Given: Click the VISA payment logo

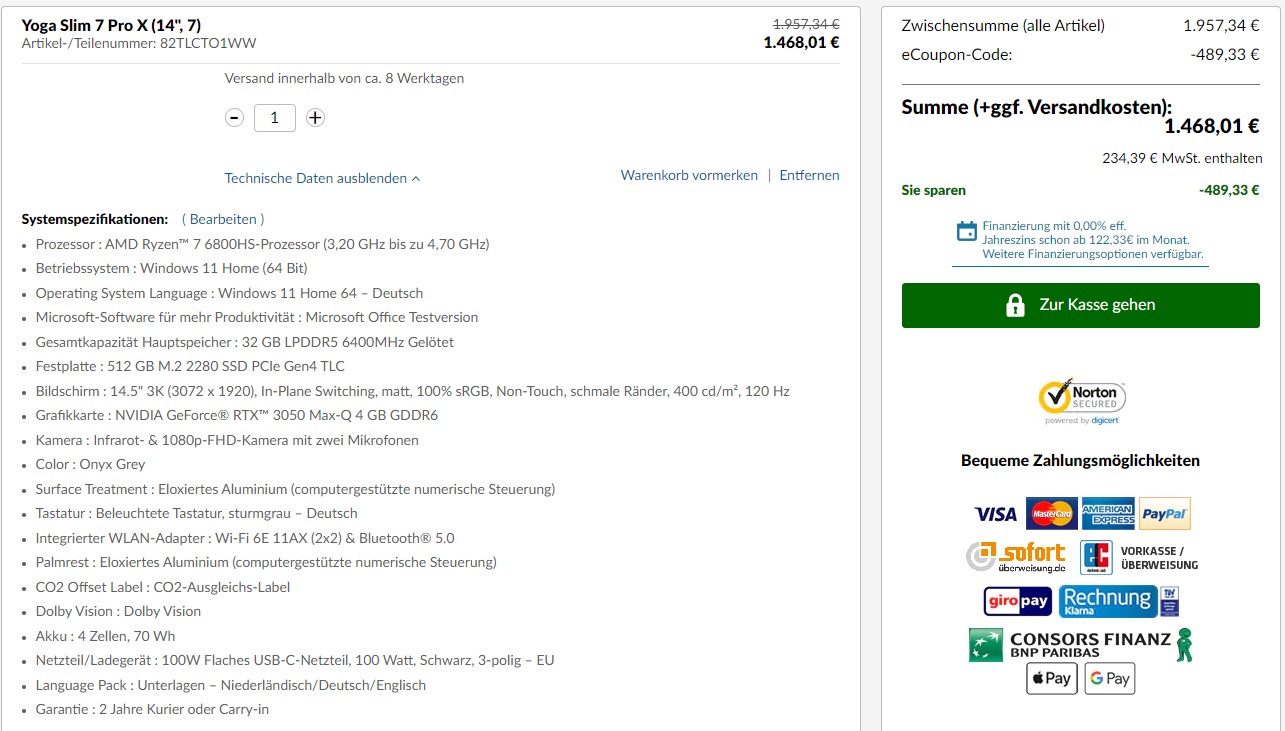Looking at the screenshot, I should [x=995, y=514].
